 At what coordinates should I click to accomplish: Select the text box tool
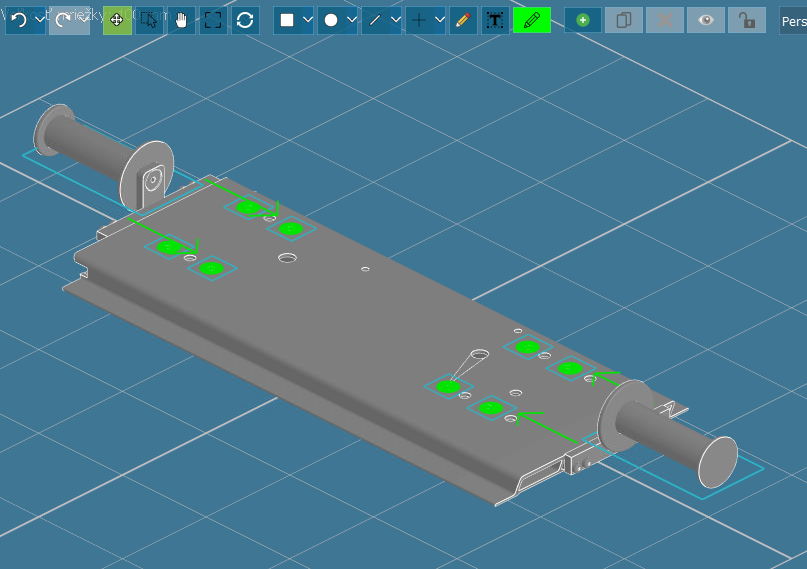(495, 20)
